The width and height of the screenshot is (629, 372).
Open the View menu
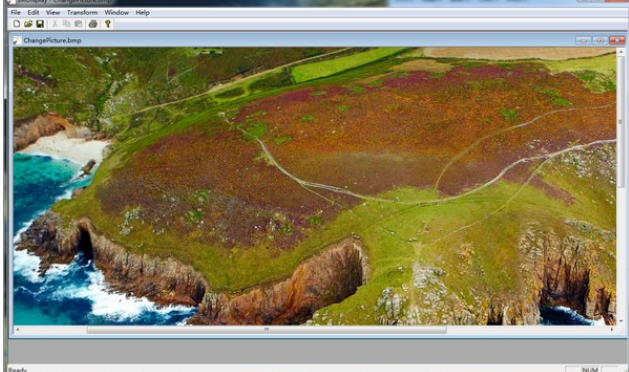53,12
